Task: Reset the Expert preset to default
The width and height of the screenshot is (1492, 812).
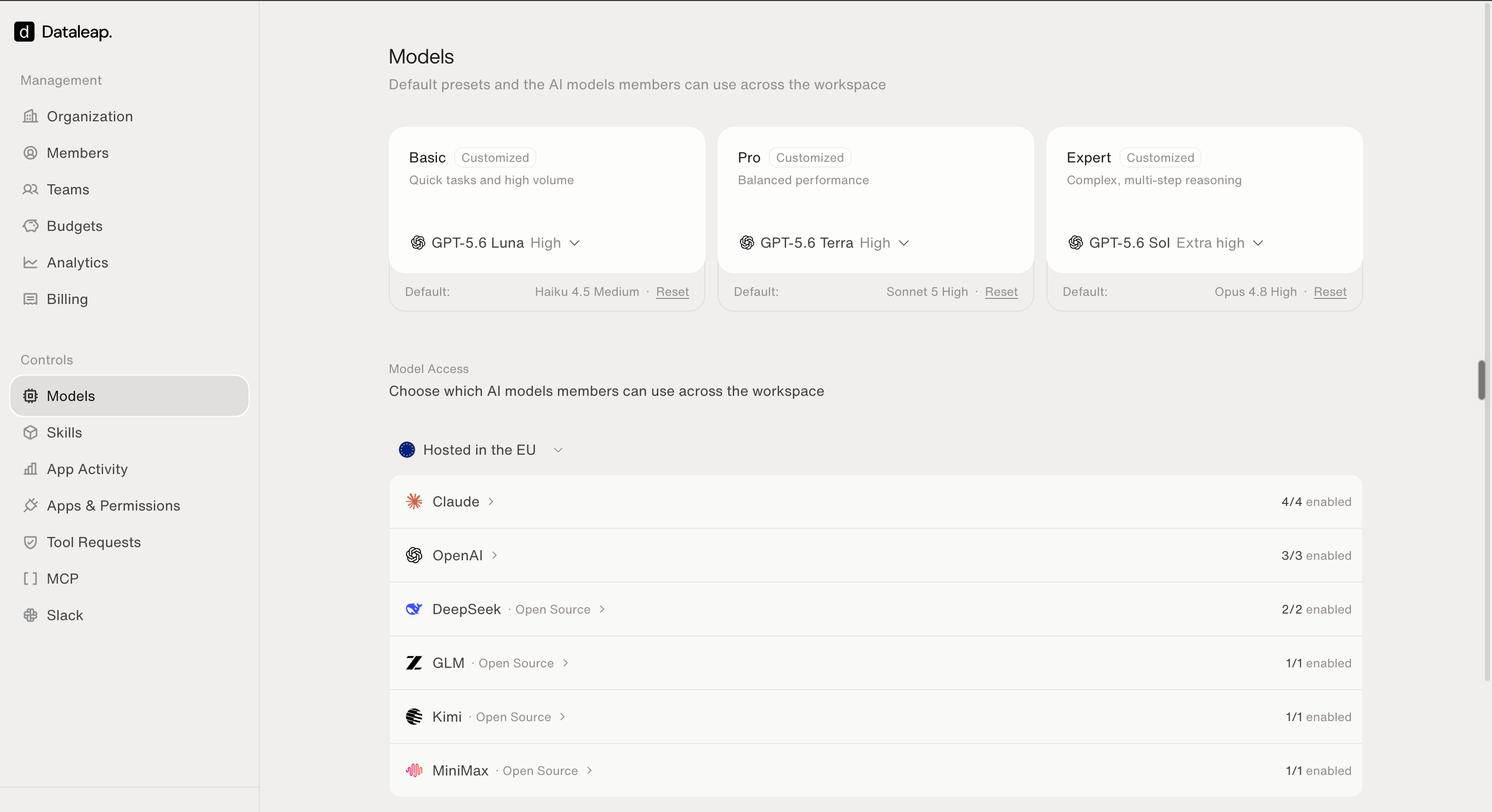Action: coord(1330,292)
